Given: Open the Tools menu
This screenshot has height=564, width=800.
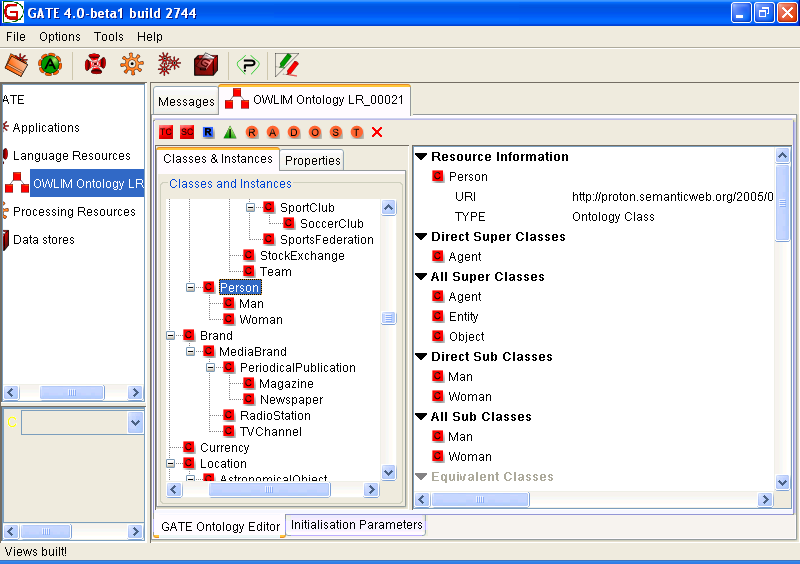Looking at the screenshot, I should click(109, 37).
